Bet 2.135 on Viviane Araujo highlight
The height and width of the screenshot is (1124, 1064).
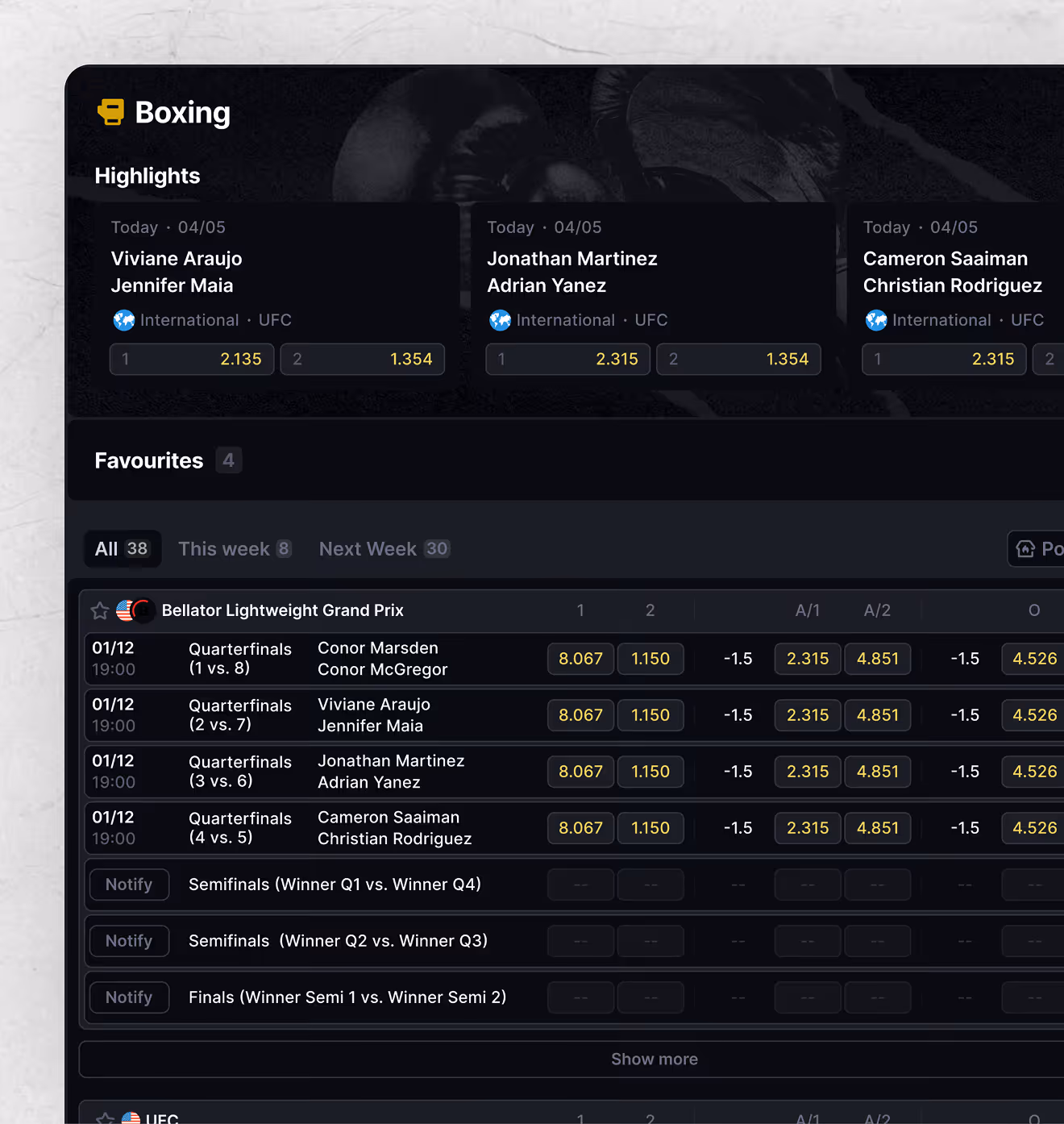[192, 359]
